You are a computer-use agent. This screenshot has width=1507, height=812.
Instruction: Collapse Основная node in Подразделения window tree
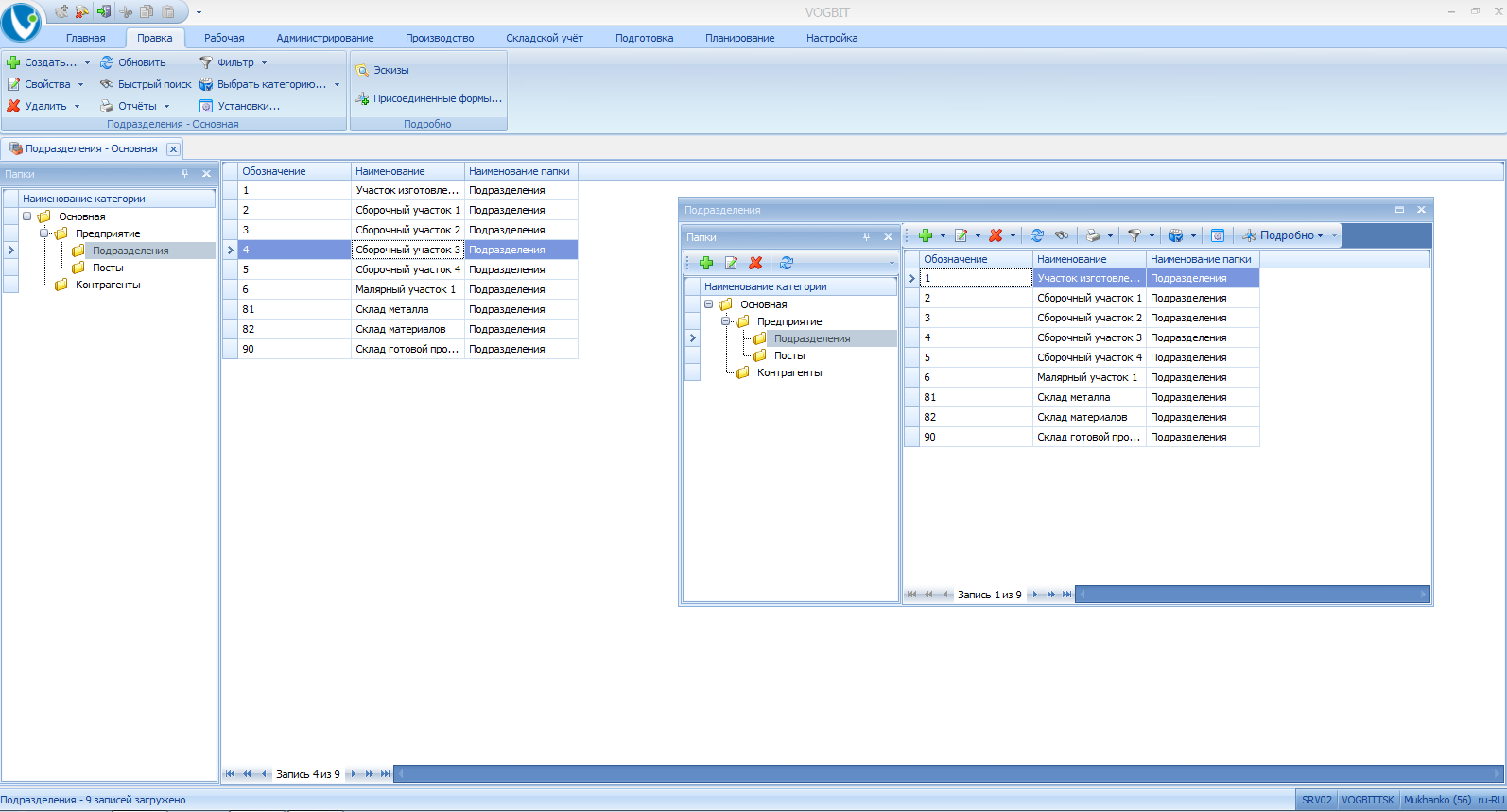point(709,304)
